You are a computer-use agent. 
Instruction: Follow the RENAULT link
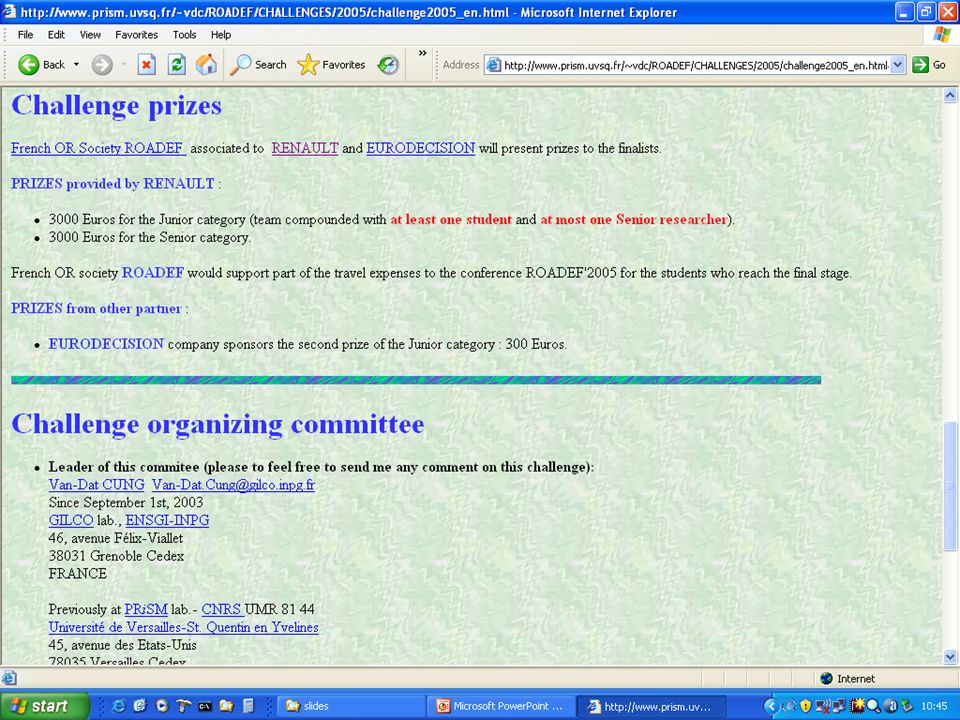[305, 148]
